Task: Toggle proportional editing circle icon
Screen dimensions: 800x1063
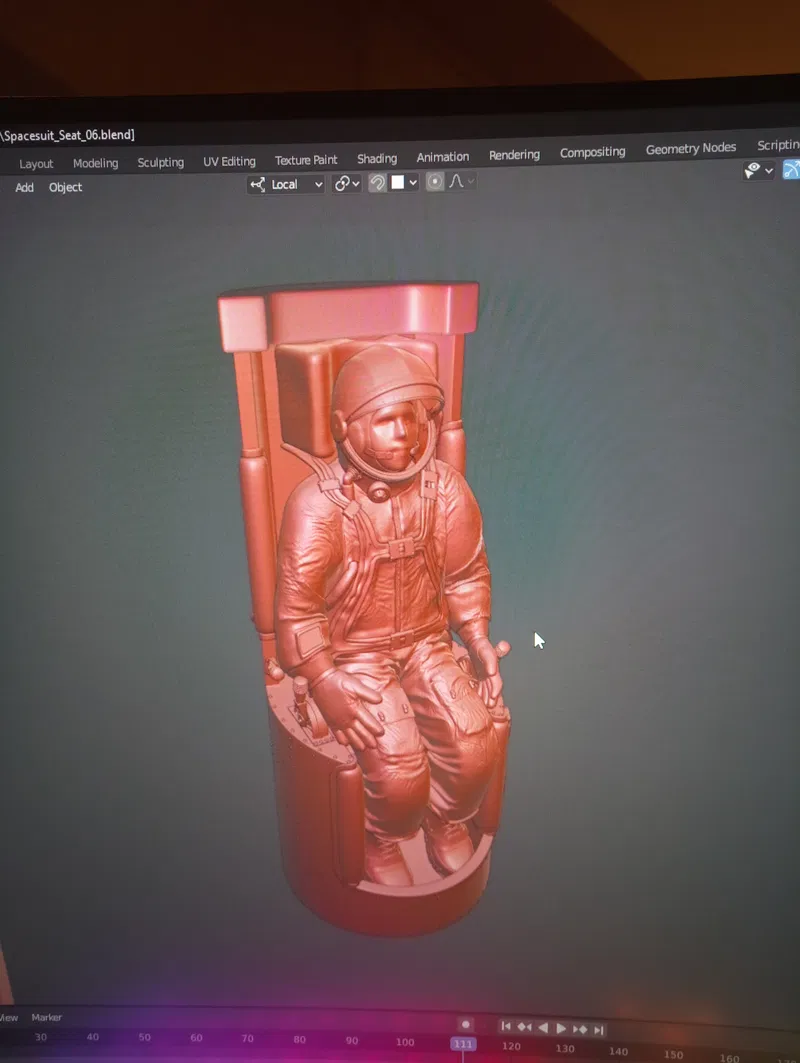Action: (x=435, y=182)
